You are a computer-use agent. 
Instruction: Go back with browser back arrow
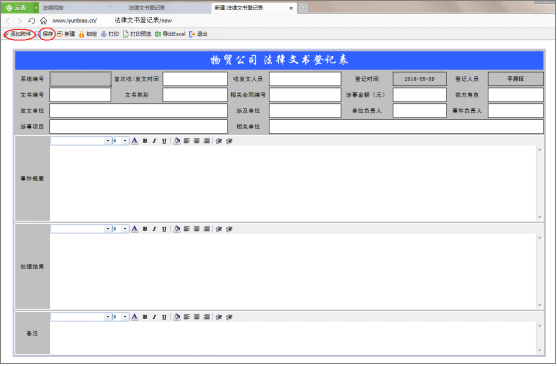9,21
